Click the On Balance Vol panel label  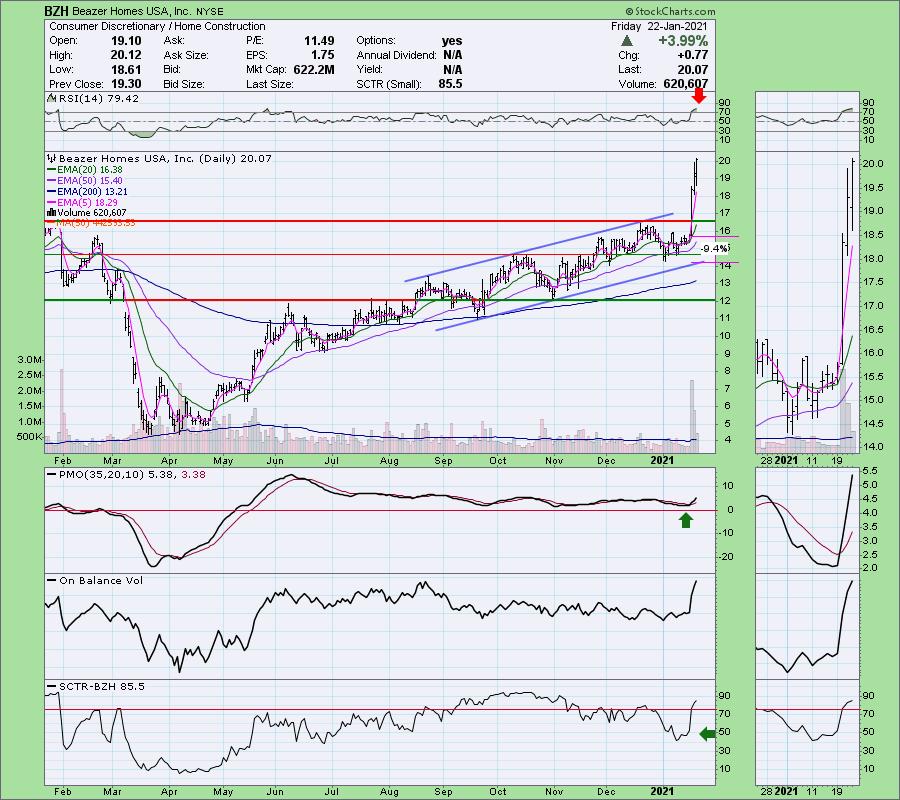point(101,581)
